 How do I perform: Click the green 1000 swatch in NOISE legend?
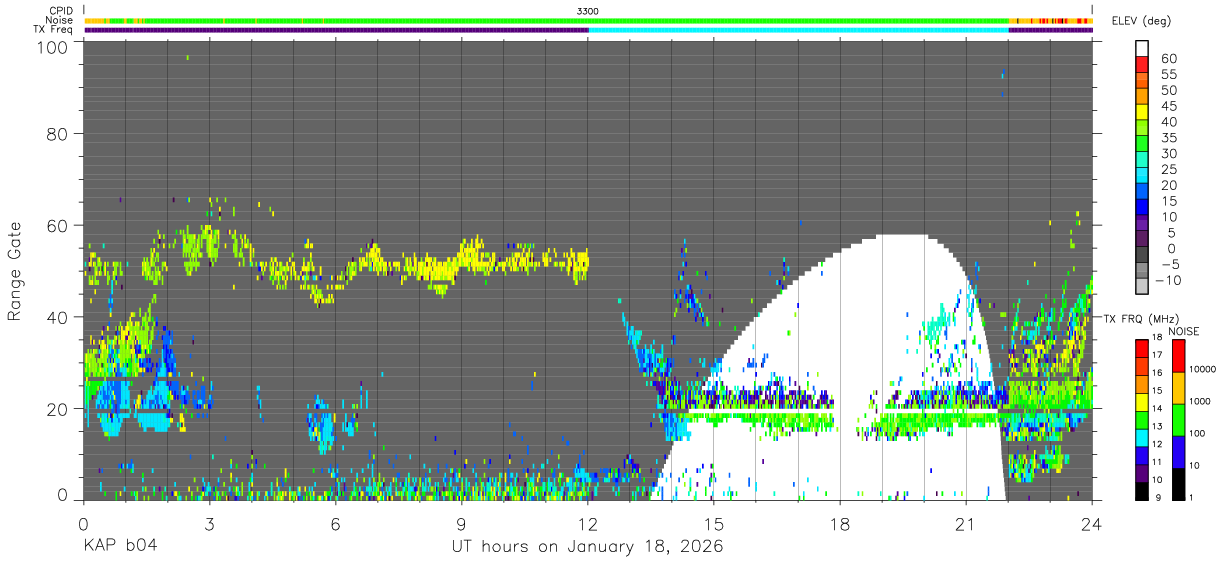click(x=1177, y=420)
